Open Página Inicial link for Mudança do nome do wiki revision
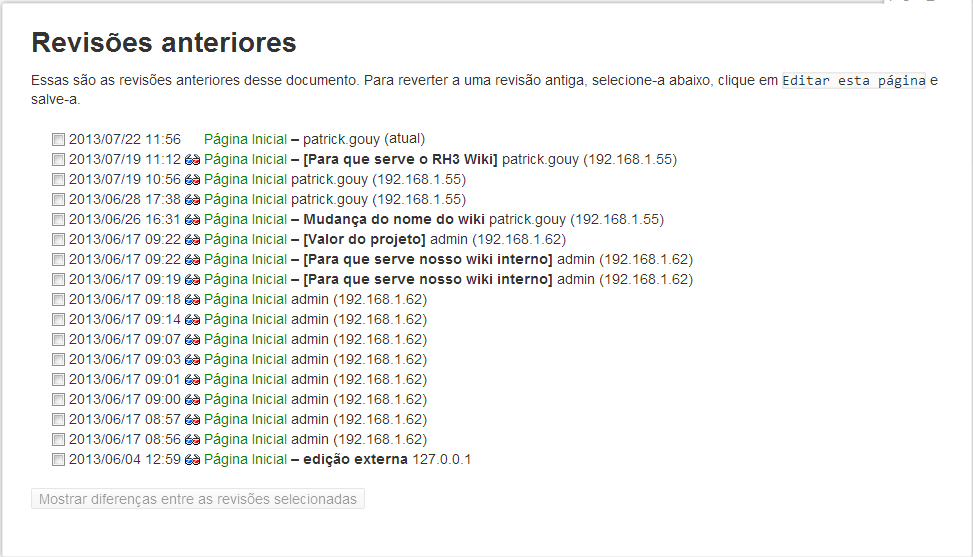Image resolution: width=973 pixels, height=557 pixels. click(245, 220)
